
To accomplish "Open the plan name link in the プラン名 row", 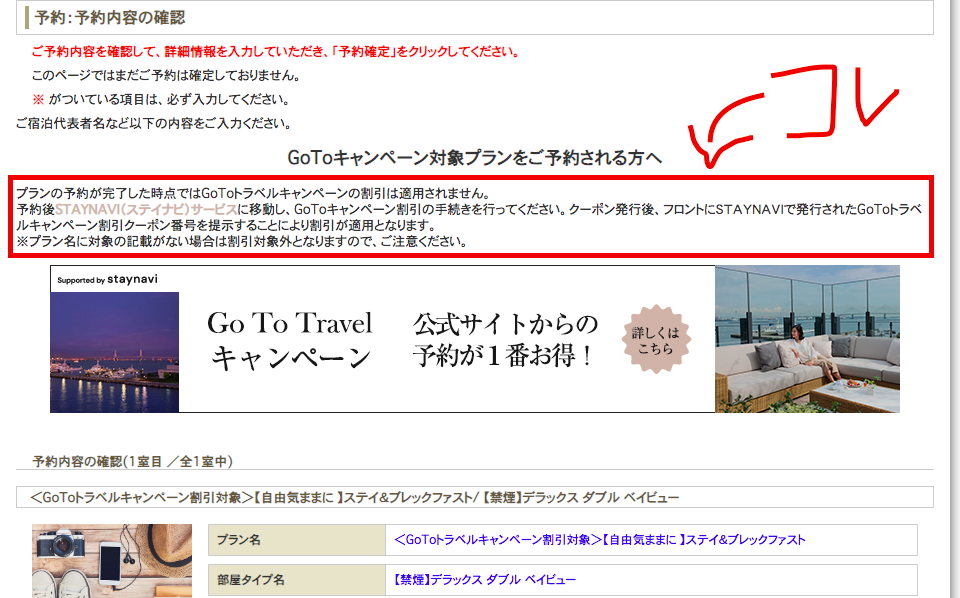I will point(599,540).
